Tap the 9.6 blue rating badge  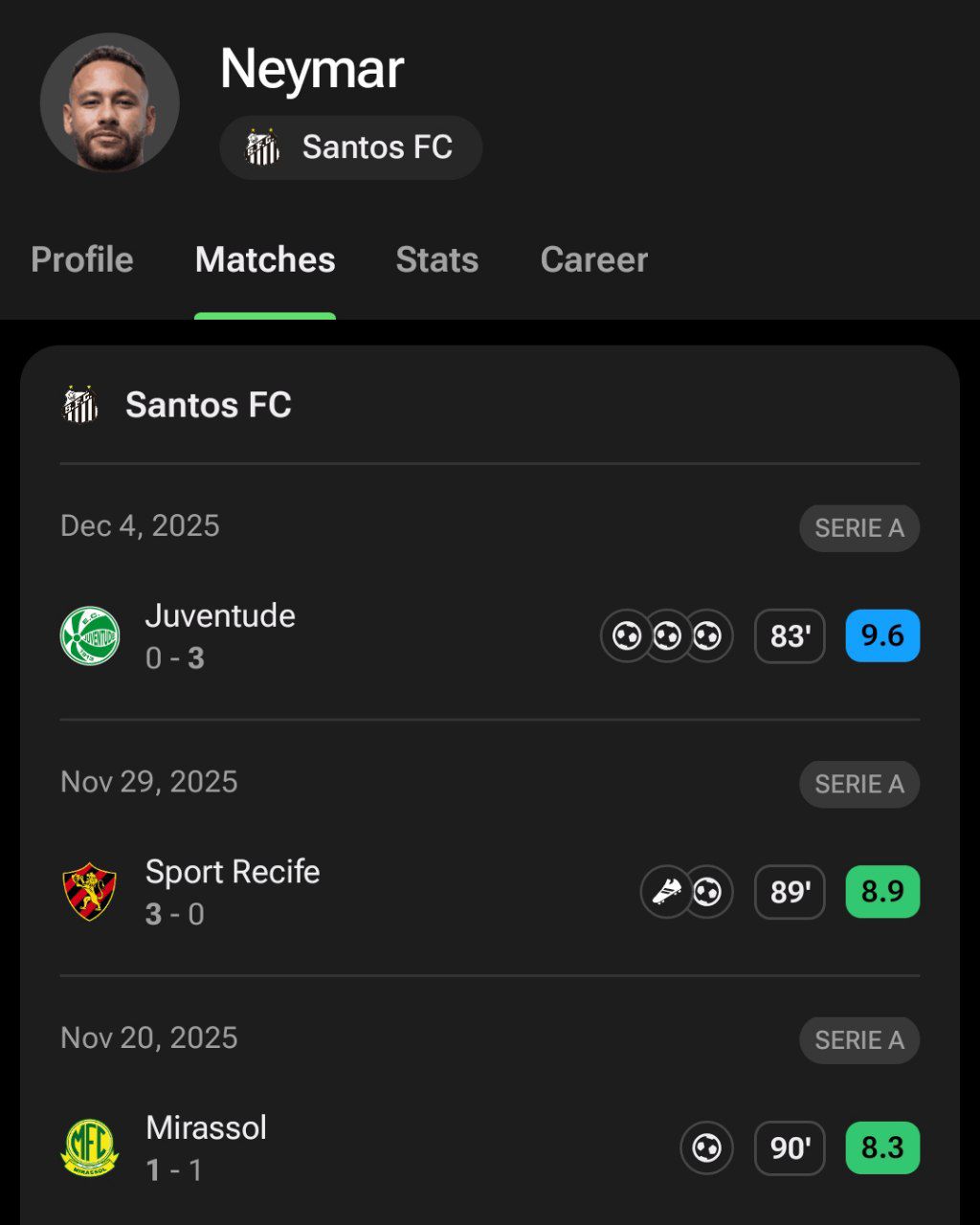coord(882,636)
